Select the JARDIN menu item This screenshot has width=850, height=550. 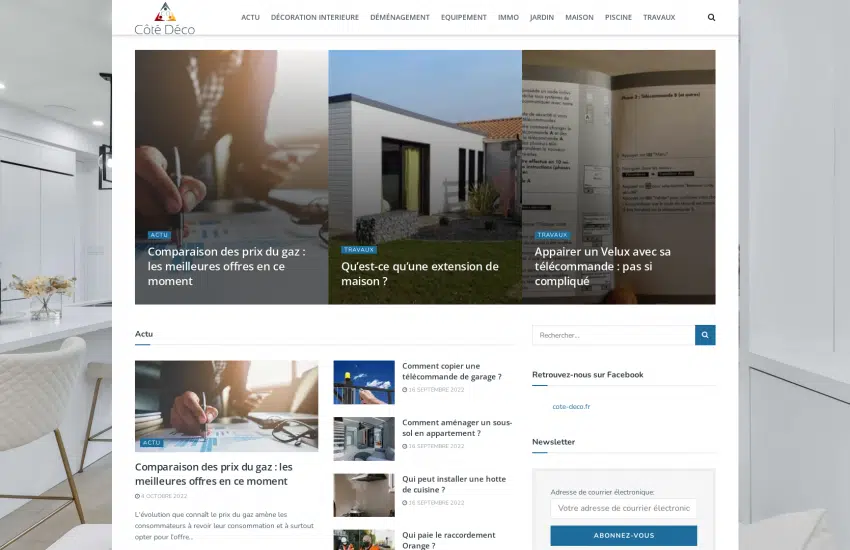click(542, 17)
